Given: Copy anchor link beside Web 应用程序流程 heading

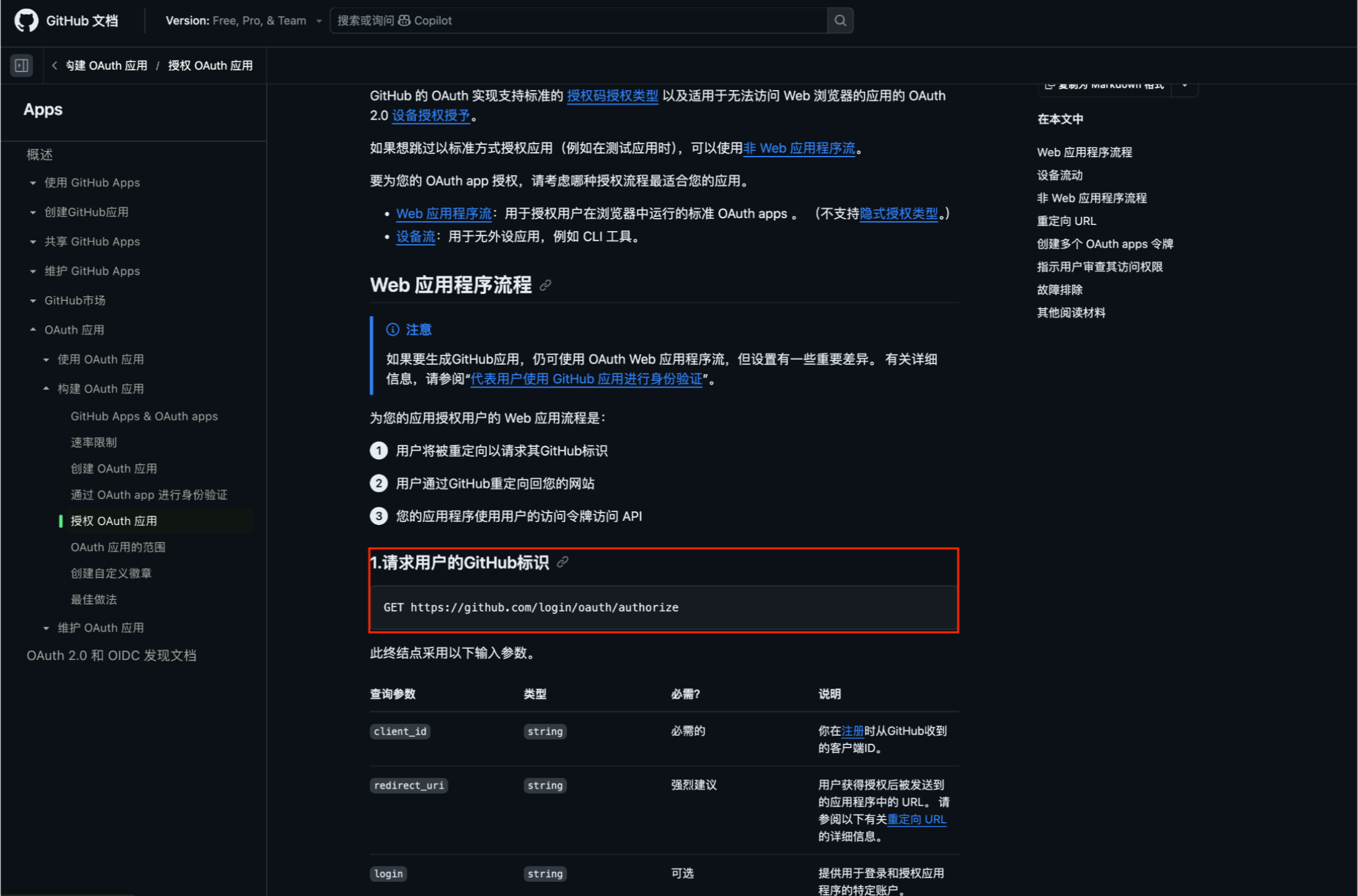Looking at the screenshot, I should 546,285.
